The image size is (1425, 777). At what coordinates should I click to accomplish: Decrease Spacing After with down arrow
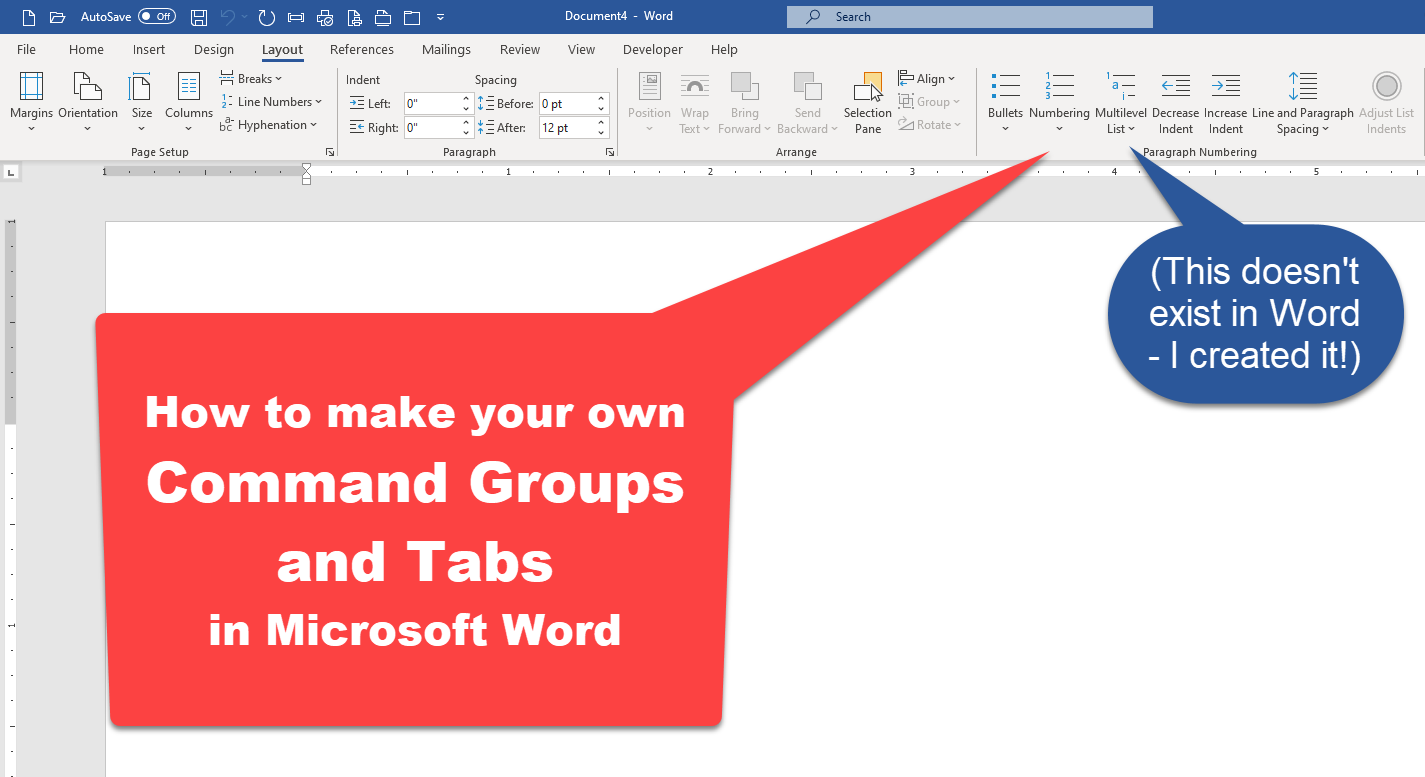(602, 133)
